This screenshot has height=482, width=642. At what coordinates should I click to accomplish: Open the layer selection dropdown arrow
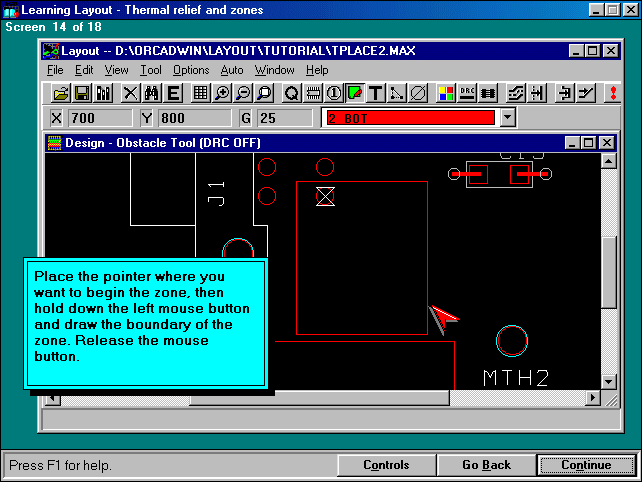point(507,118)
